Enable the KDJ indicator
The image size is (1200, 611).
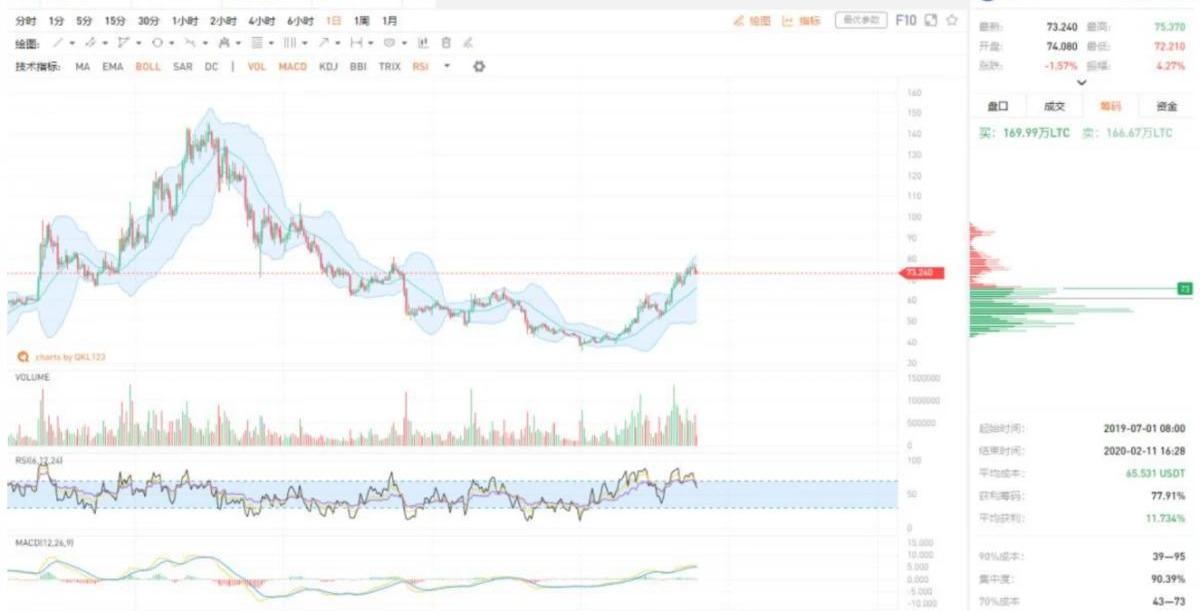328,66
